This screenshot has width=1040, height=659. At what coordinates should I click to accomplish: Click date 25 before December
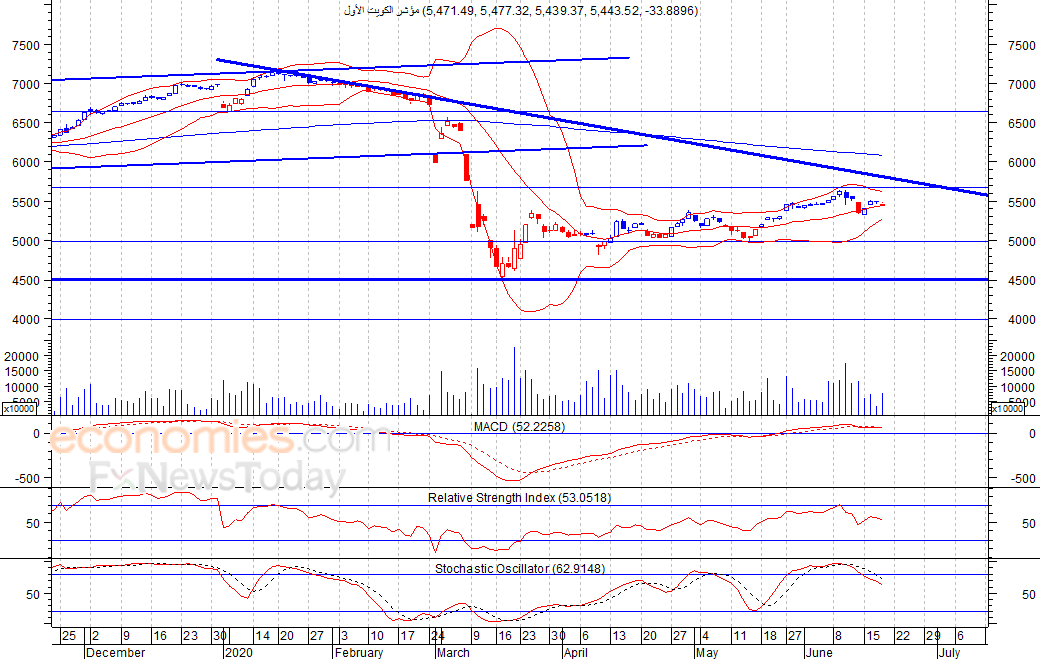point(68,636)
